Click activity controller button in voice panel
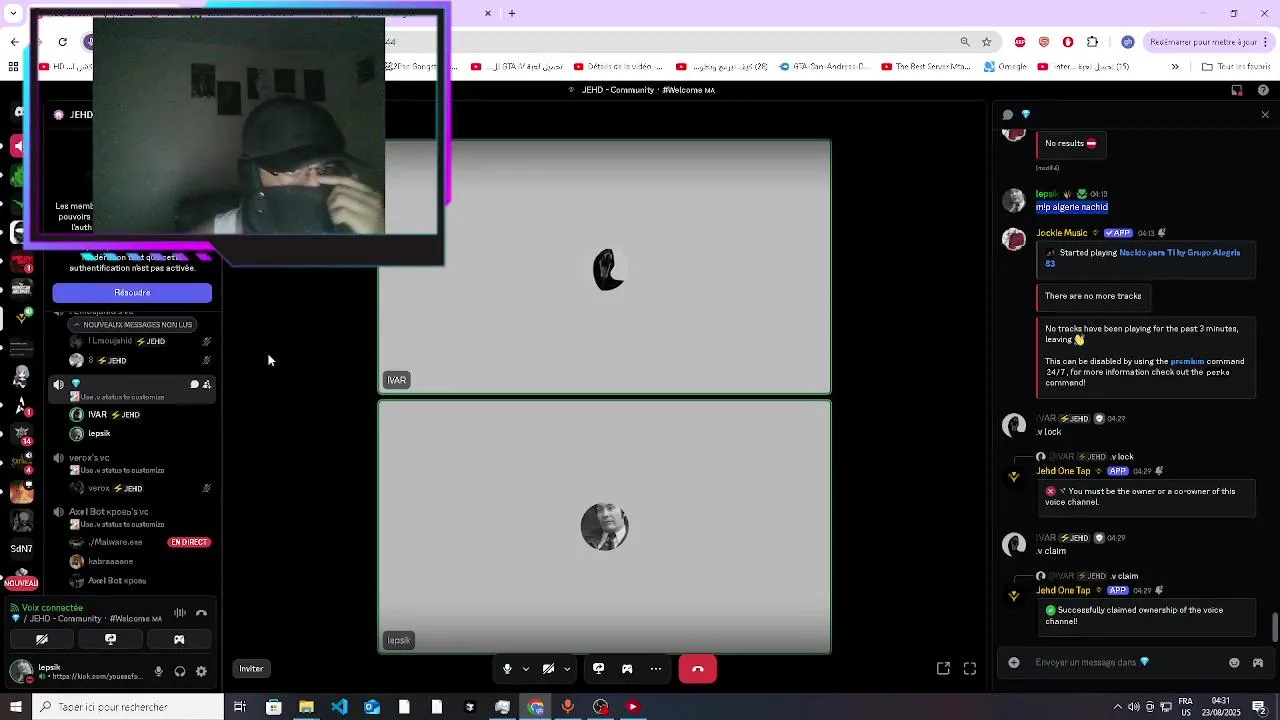This screenshot has height=720, width=1280. [179, 639]
